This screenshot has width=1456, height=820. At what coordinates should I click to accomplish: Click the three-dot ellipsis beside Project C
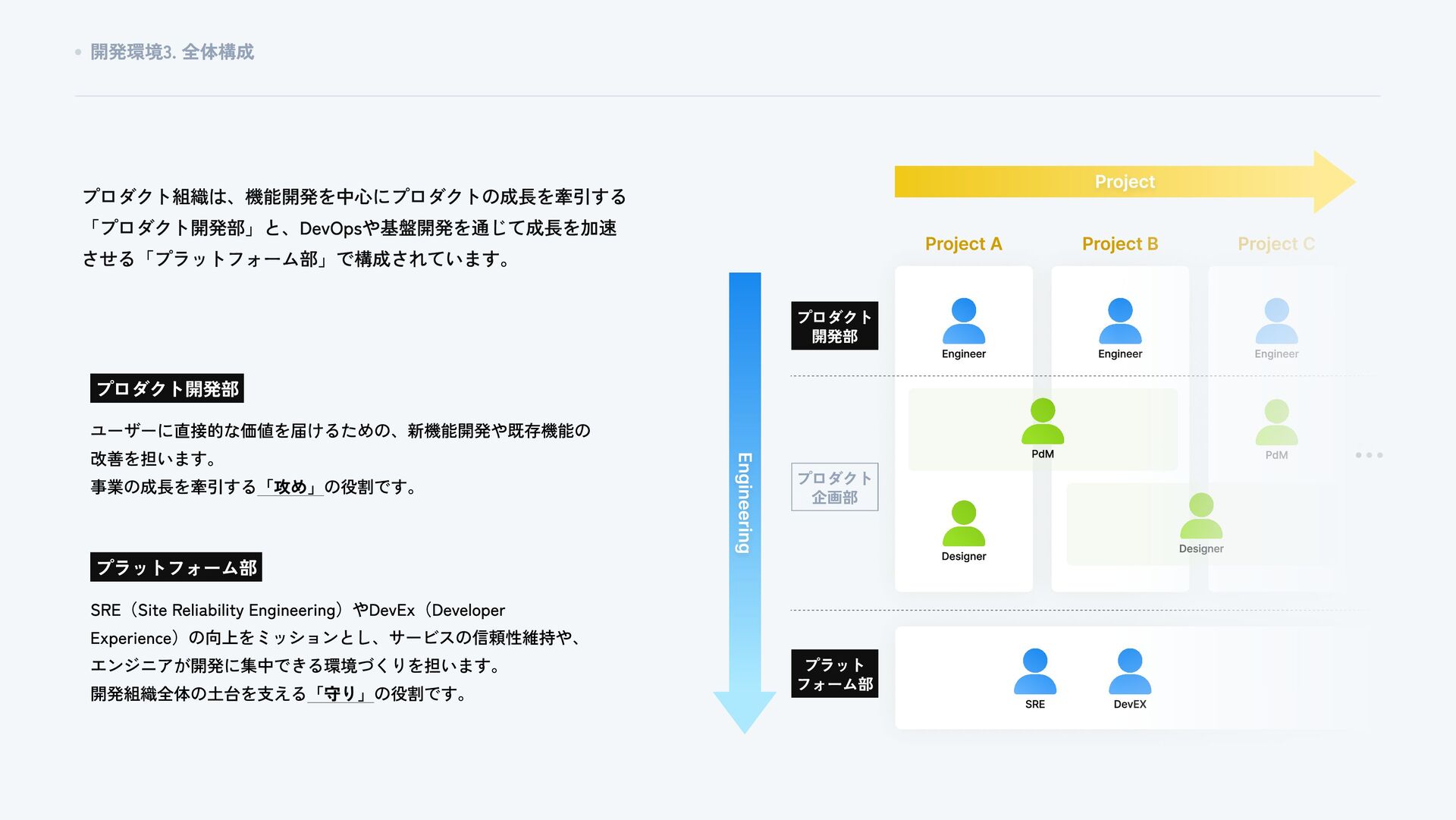coord(1369,455)
